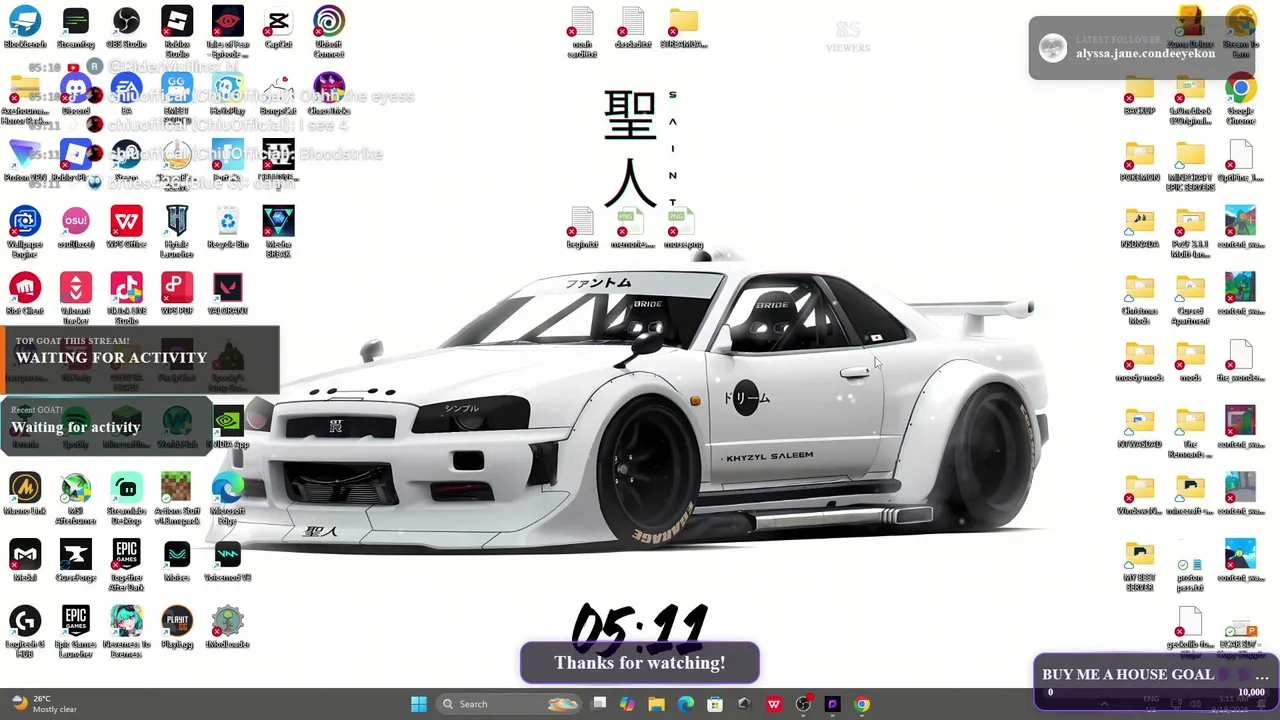
Task: Select the Moises desktop shortcut
Action: (177, 561)
